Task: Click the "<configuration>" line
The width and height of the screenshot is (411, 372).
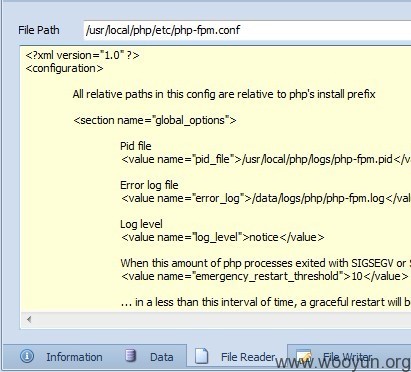Action: coord(64,68)
